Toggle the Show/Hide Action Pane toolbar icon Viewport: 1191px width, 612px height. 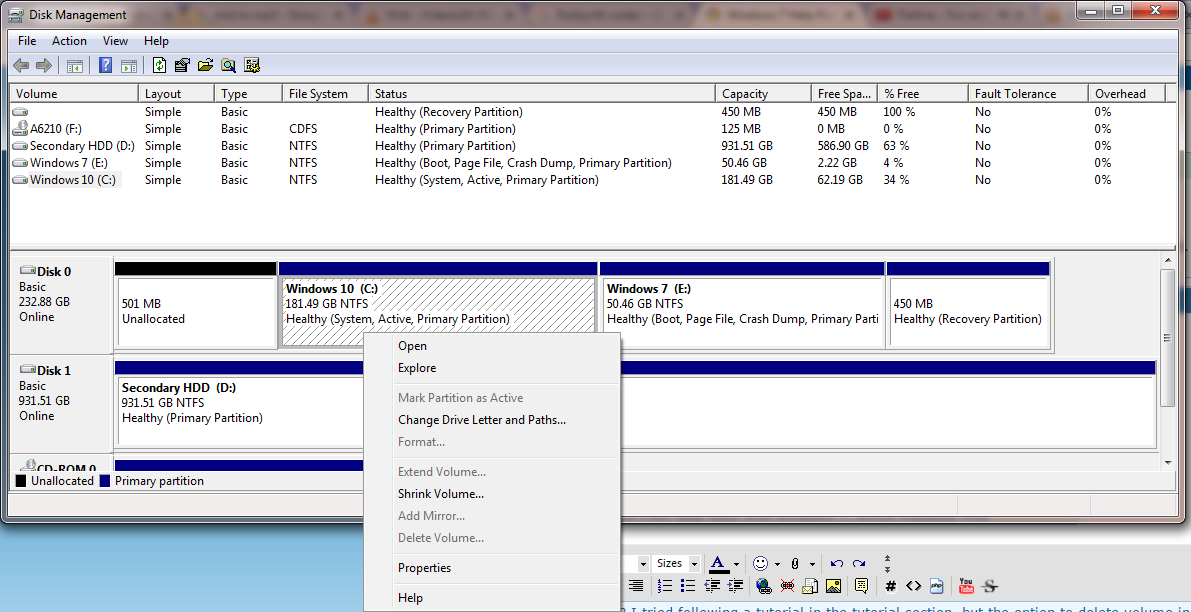128,66
